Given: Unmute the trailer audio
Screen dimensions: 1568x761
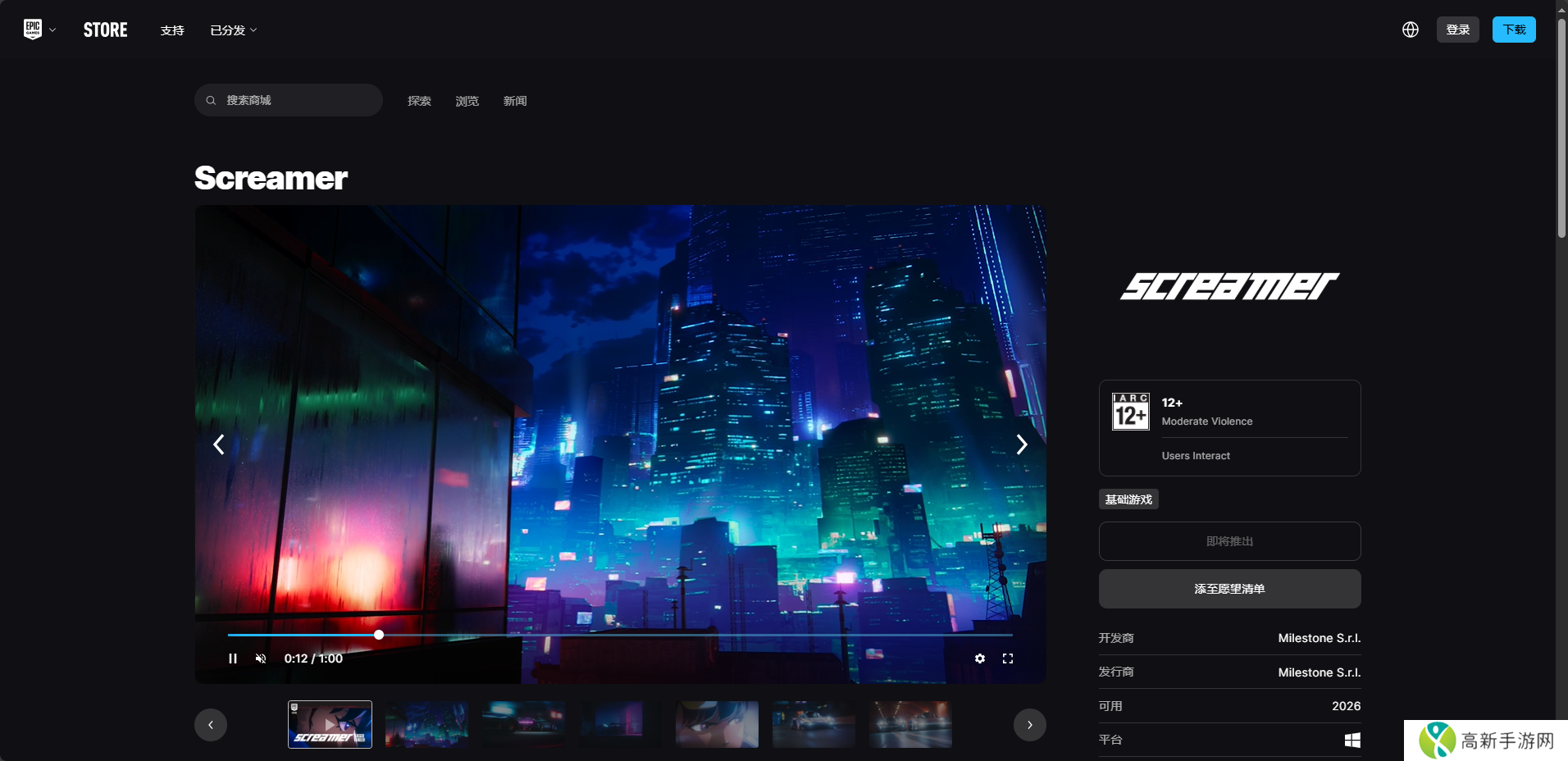Looking at the screenshot, I should tap(261, 658).
